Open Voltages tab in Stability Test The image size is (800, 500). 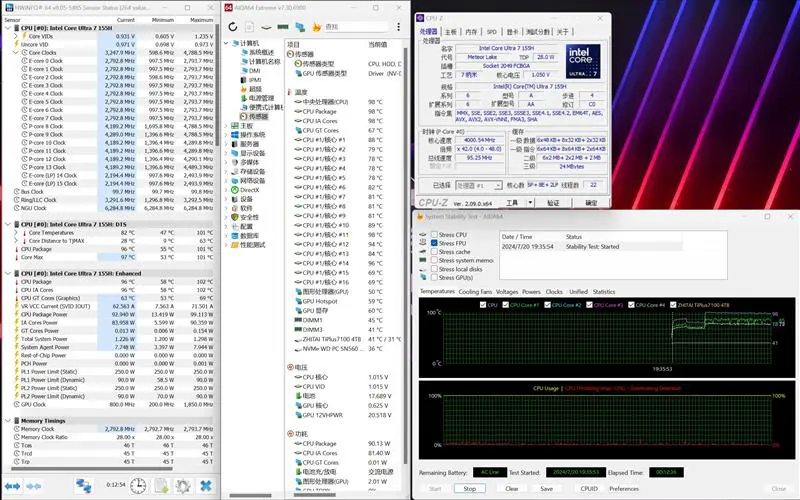click(507, 292)
